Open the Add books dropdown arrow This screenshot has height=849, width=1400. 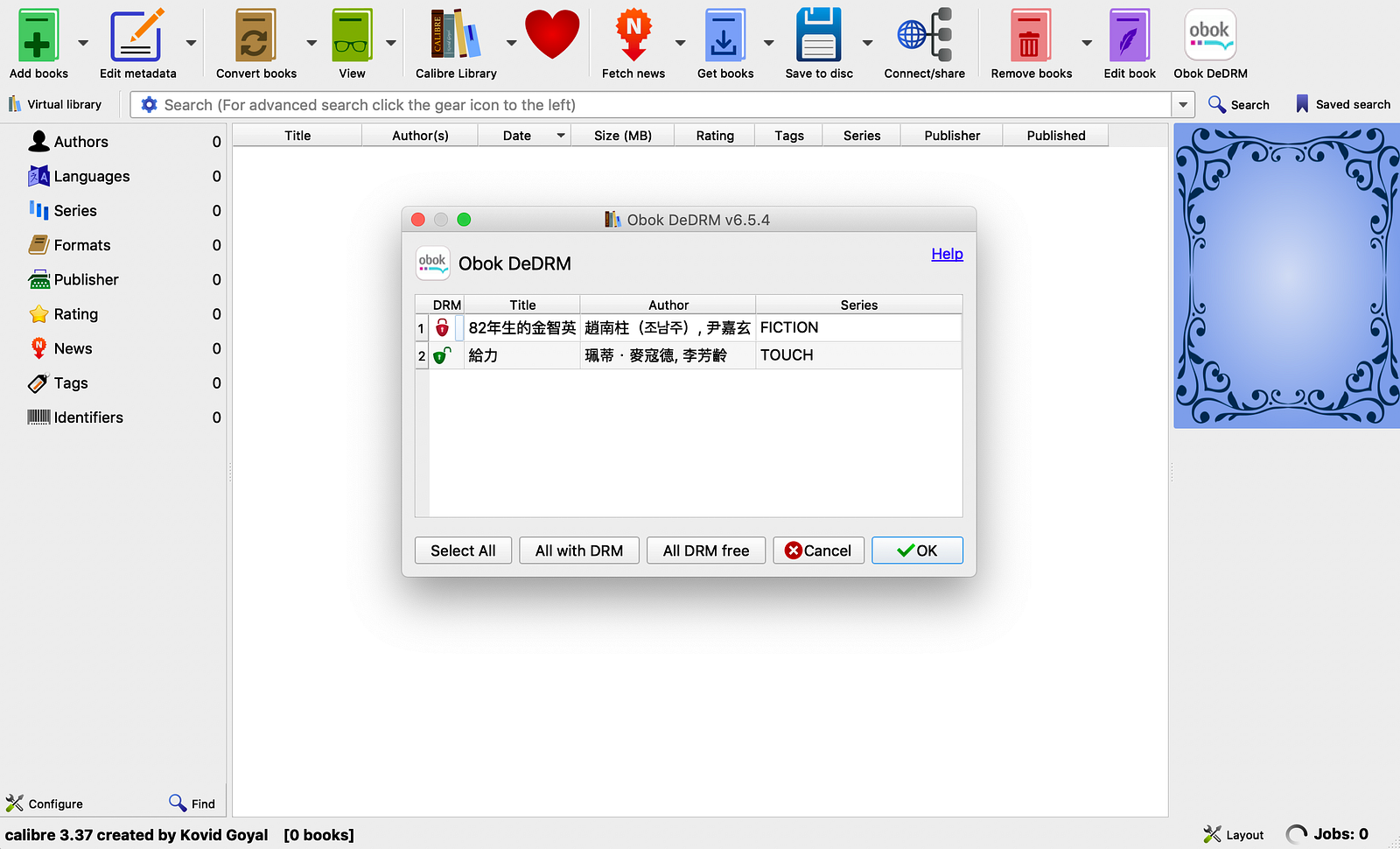[x=83, y=42]
